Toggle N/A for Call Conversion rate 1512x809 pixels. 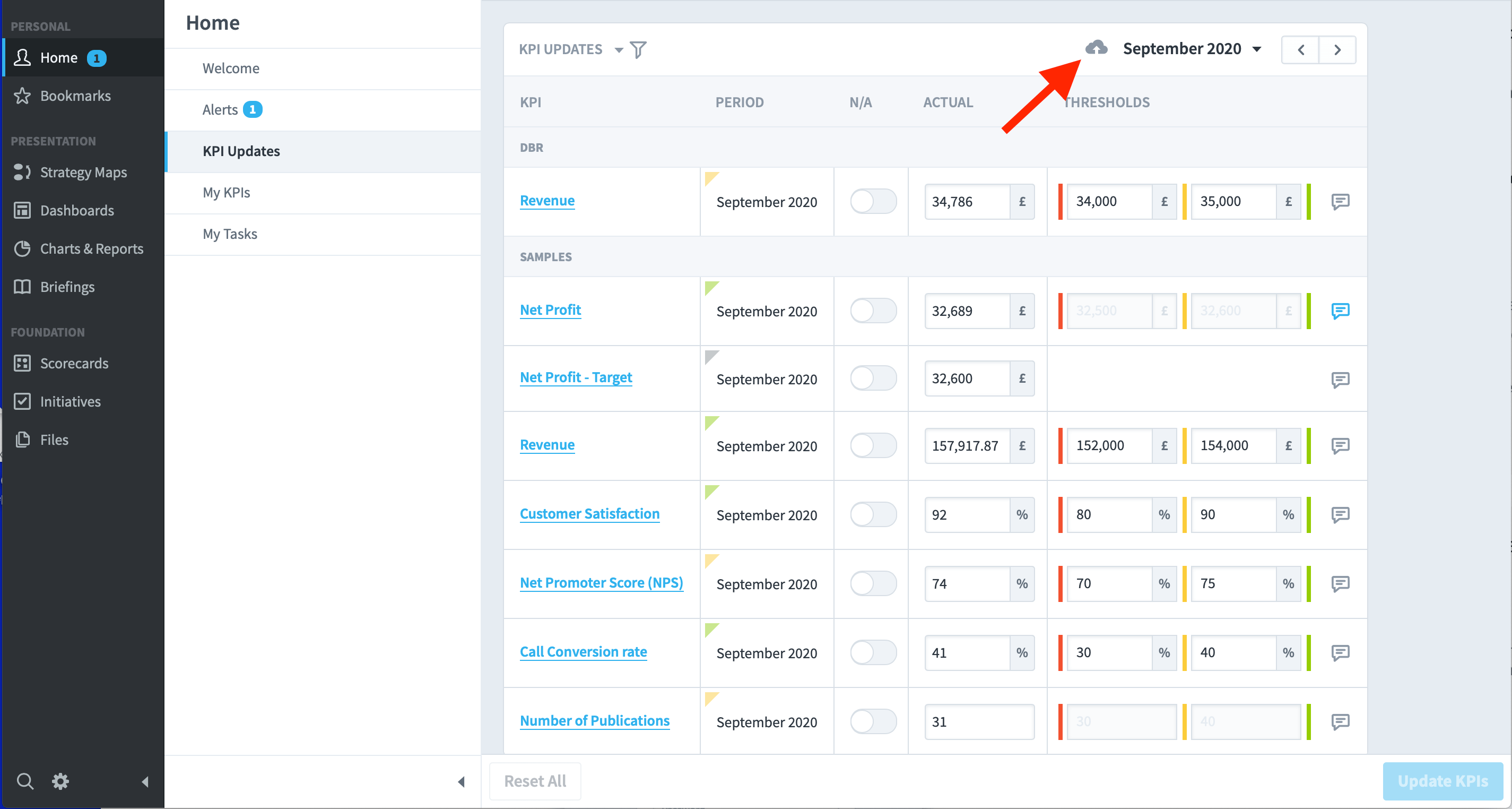[x=873, y=653]
